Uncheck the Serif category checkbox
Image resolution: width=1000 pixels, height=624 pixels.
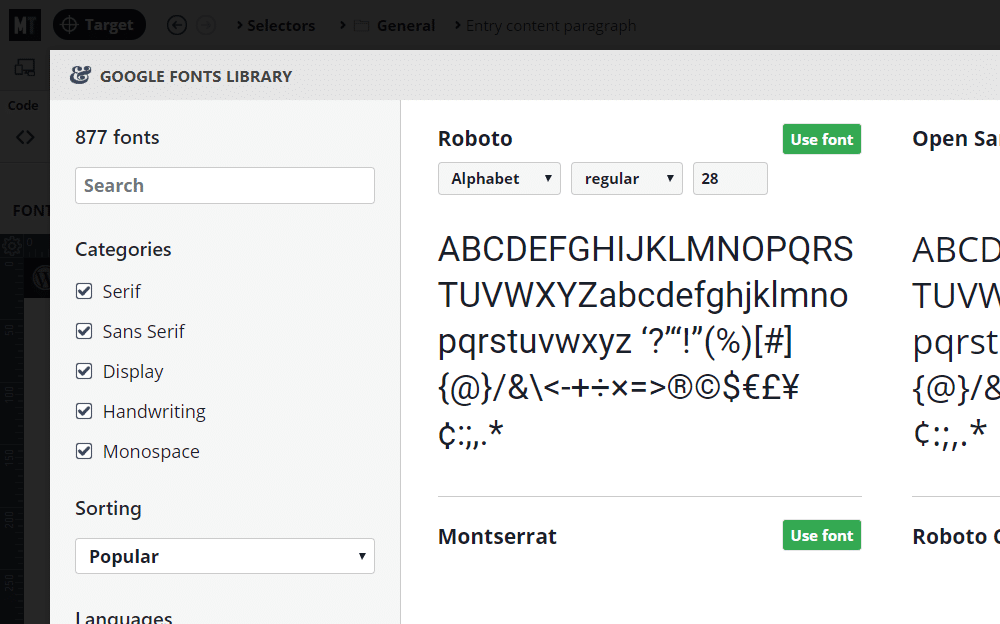pyautogui.click(x=84, y=291)
